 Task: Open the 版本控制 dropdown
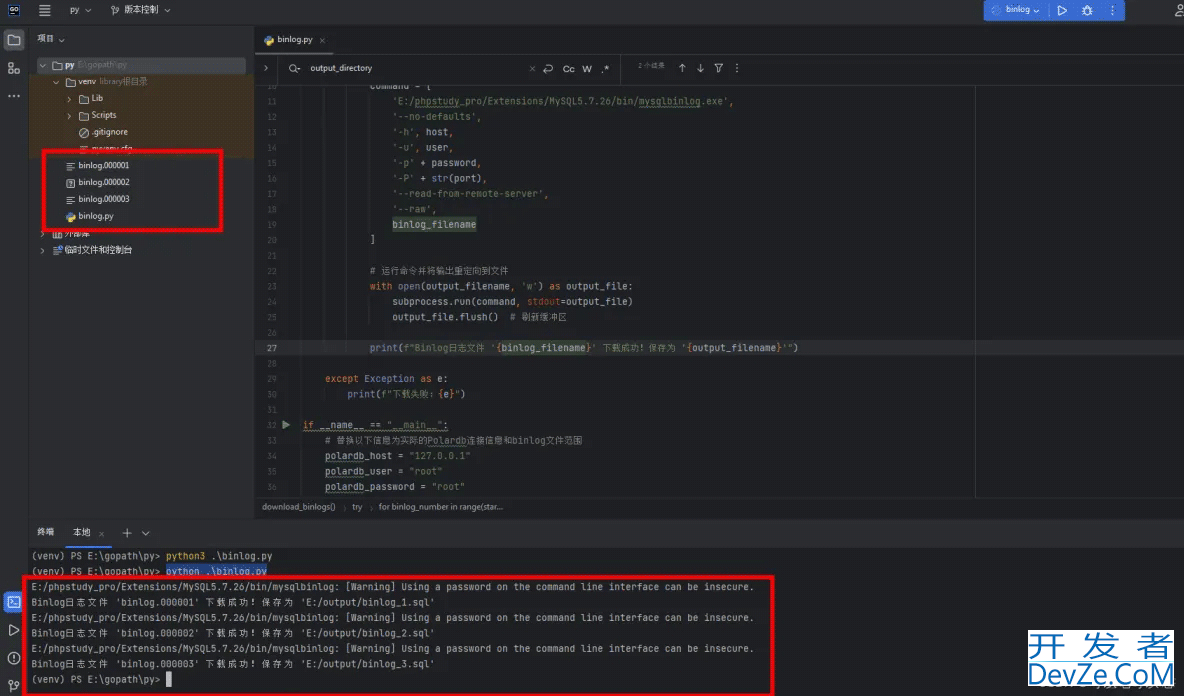[140, 11]
